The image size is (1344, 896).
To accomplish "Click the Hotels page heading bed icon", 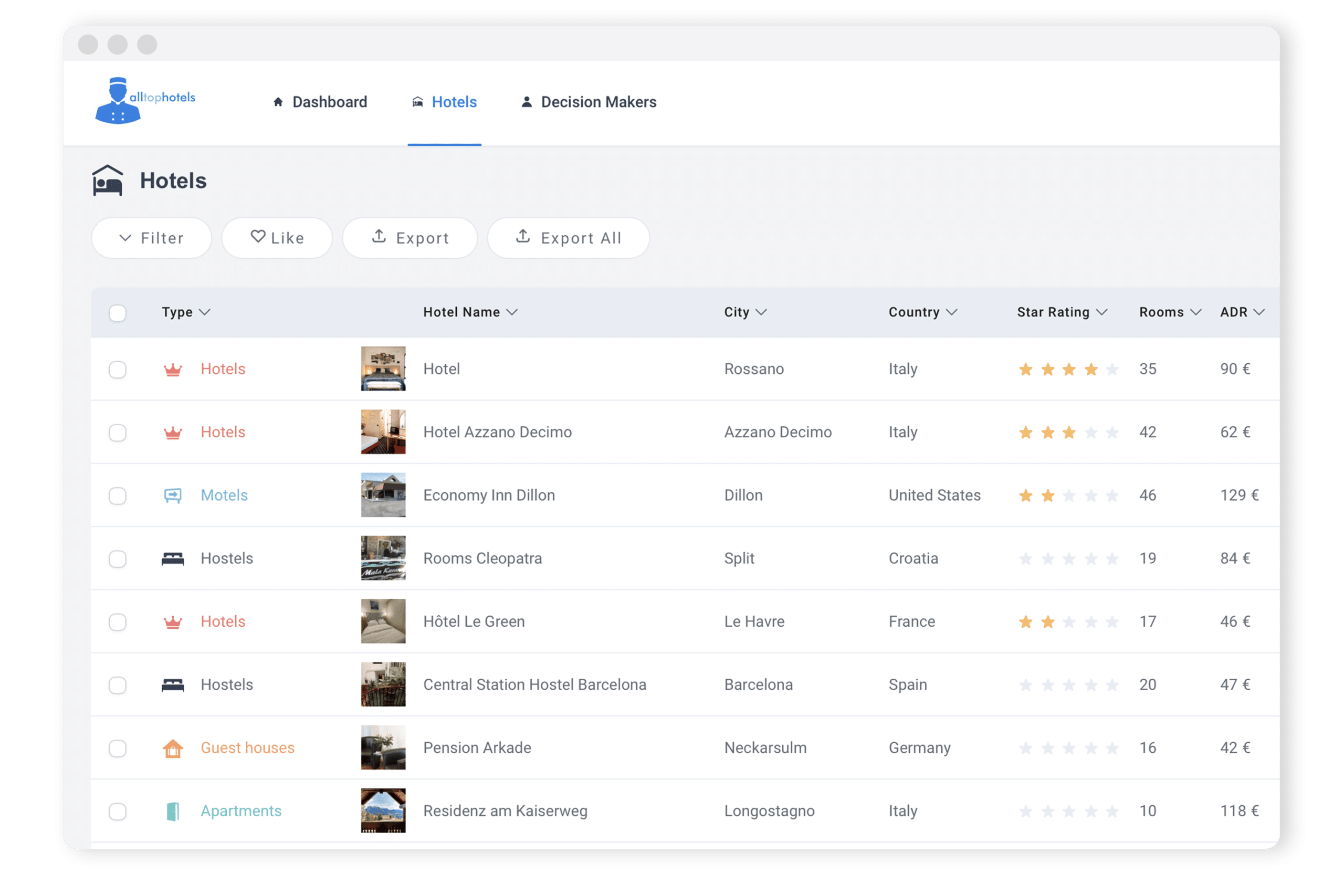I will [x=108, y=181].
